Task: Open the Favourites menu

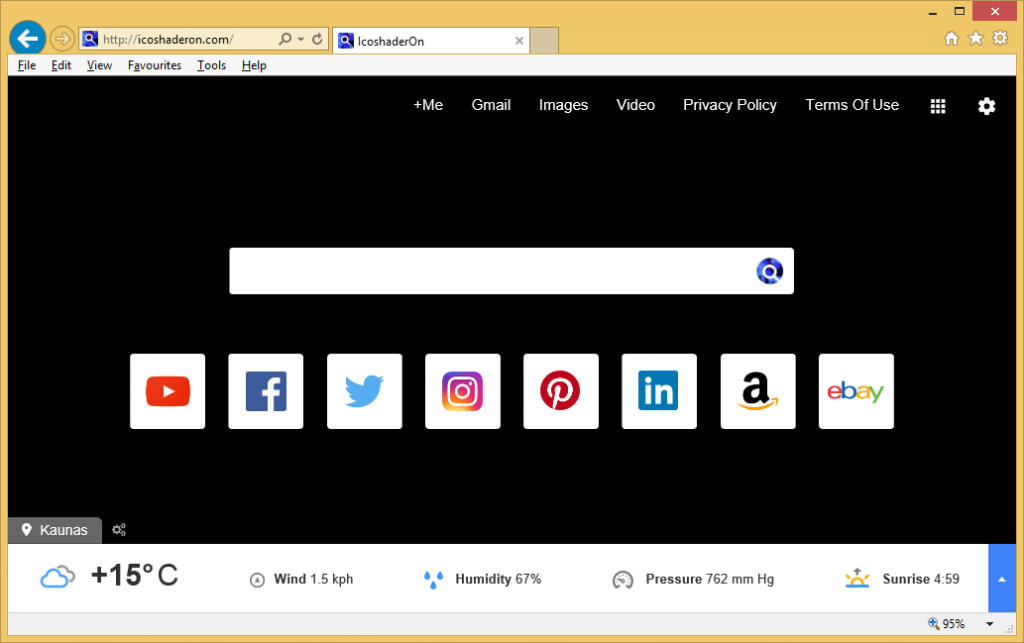Action: point(154,66)
